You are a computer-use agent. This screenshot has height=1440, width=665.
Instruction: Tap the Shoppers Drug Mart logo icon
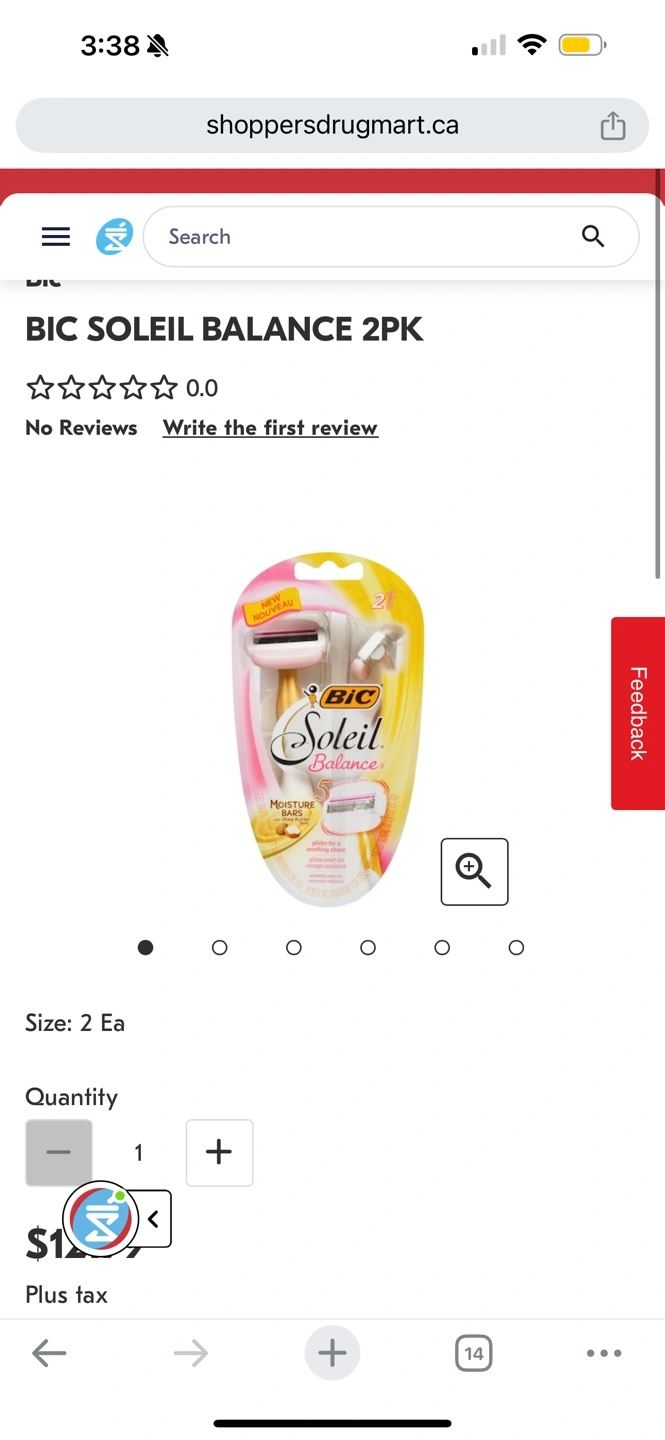(114, 237)
